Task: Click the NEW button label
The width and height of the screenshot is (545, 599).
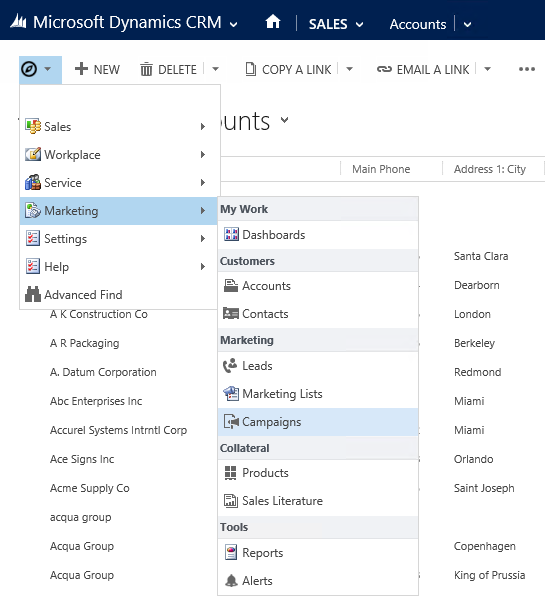Action: [107, 70]
